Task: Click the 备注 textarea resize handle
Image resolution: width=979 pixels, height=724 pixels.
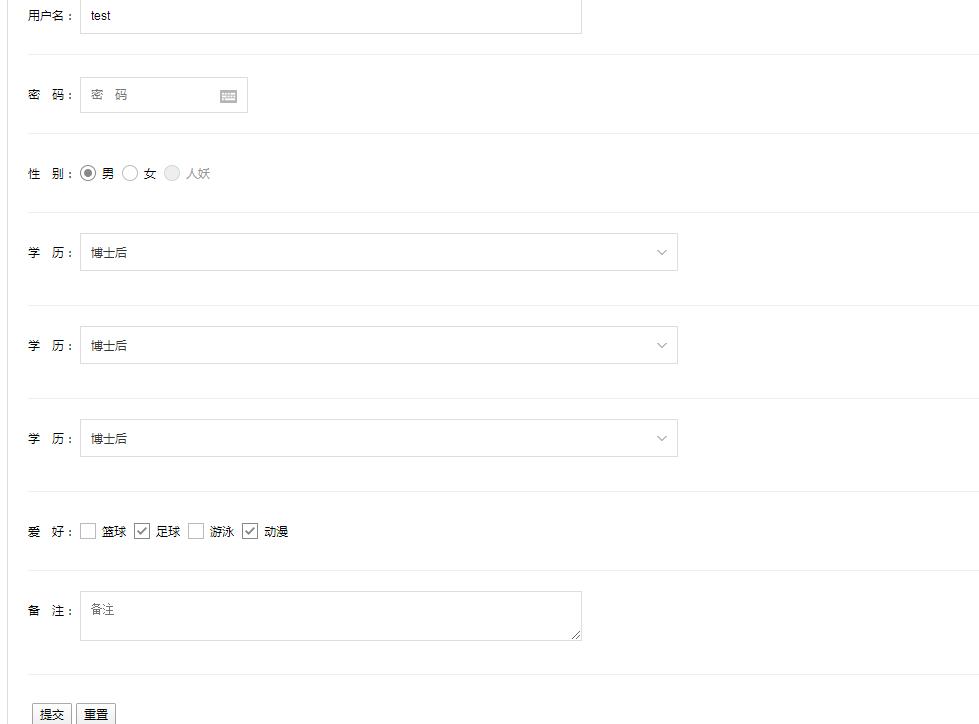Action: (x=576, y=635)
